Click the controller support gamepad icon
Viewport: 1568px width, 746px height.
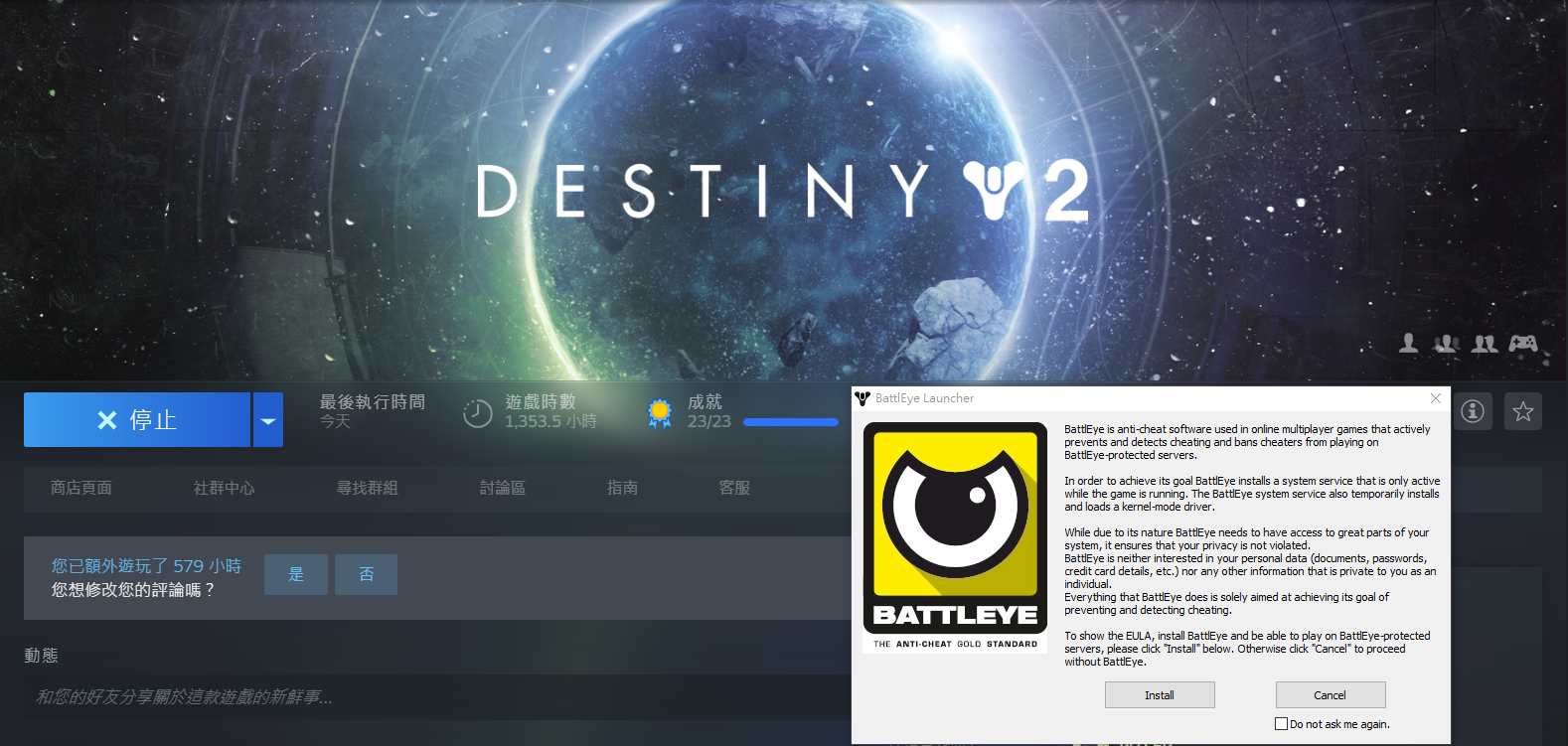pyautogui.click(x=1523, y=343)
